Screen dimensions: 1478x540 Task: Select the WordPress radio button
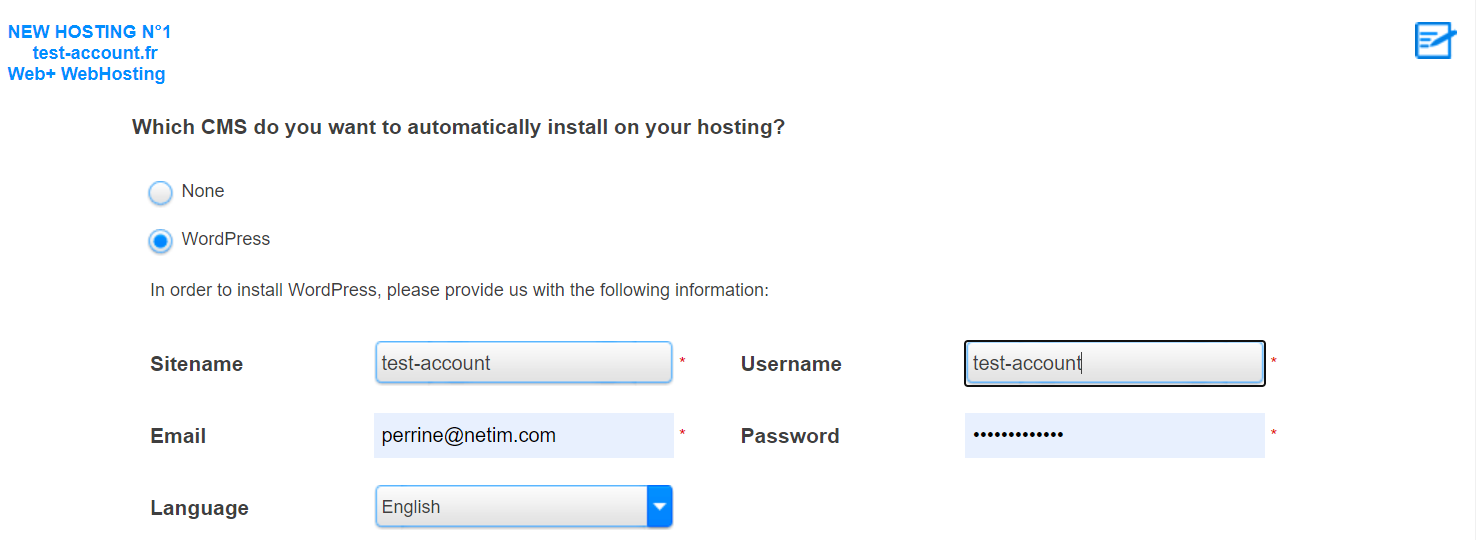click(160, 241)
